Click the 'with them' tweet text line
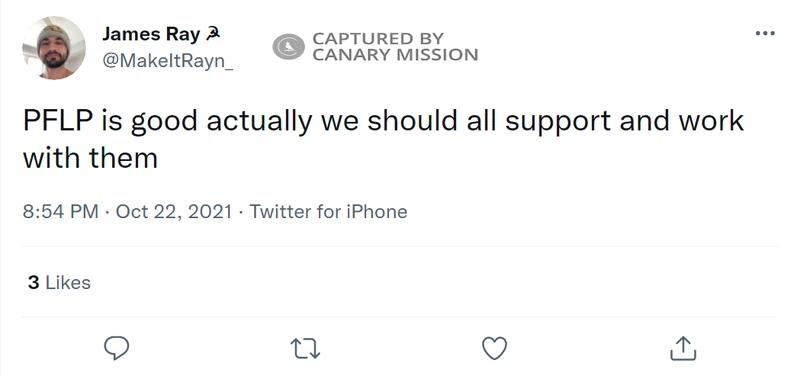 (x=90, y=158)
